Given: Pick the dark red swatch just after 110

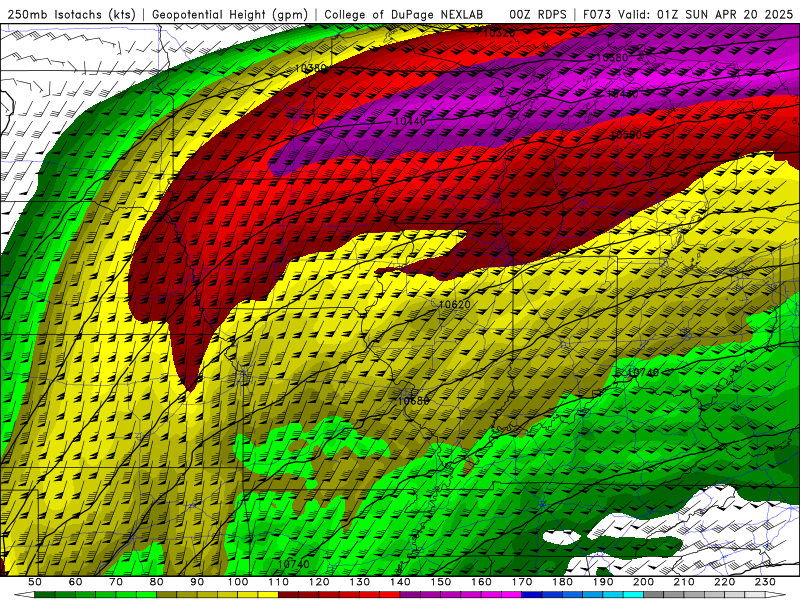Looking at the screenshot, I should tap(288, 595).
